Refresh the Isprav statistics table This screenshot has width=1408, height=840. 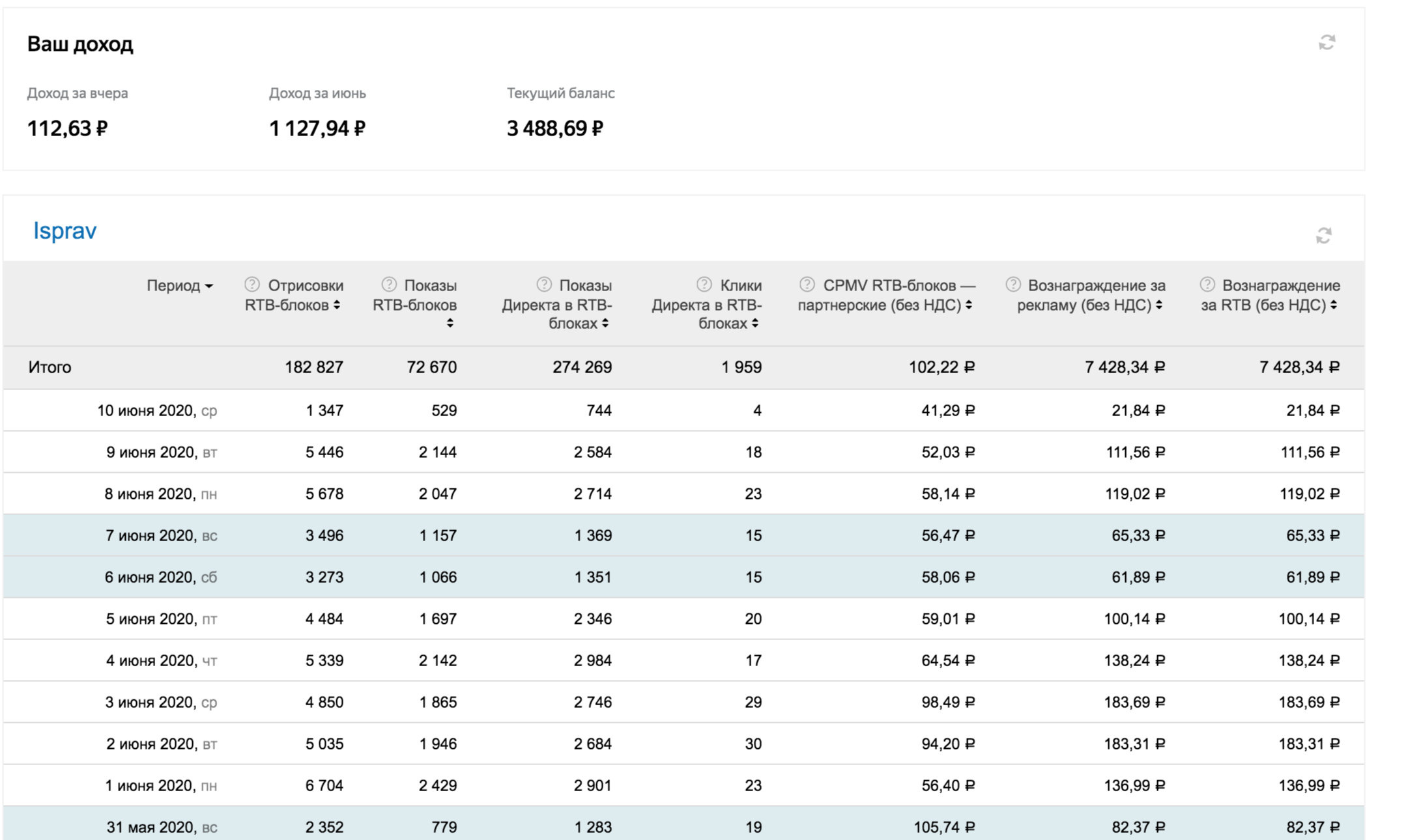1323,236
